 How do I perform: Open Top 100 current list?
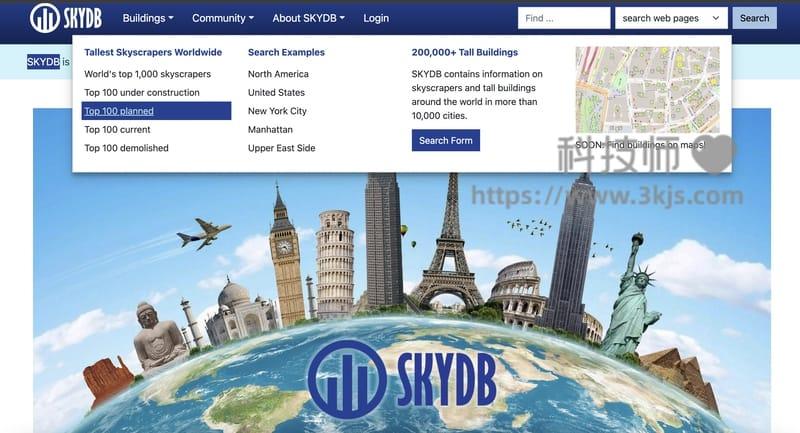pyautogui.click(x=117, y=130)
